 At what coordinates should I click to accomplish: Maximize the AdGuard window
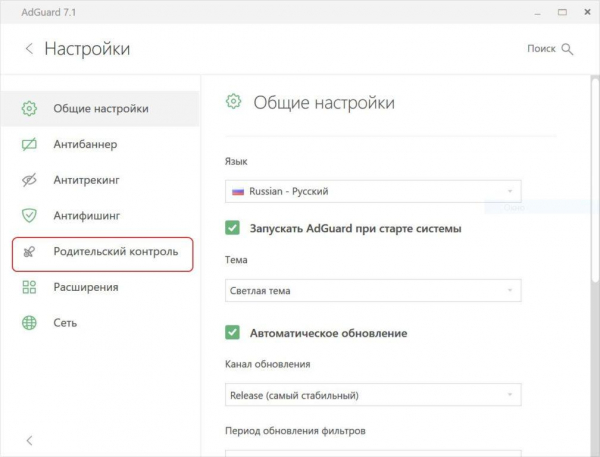click(562, 12)
